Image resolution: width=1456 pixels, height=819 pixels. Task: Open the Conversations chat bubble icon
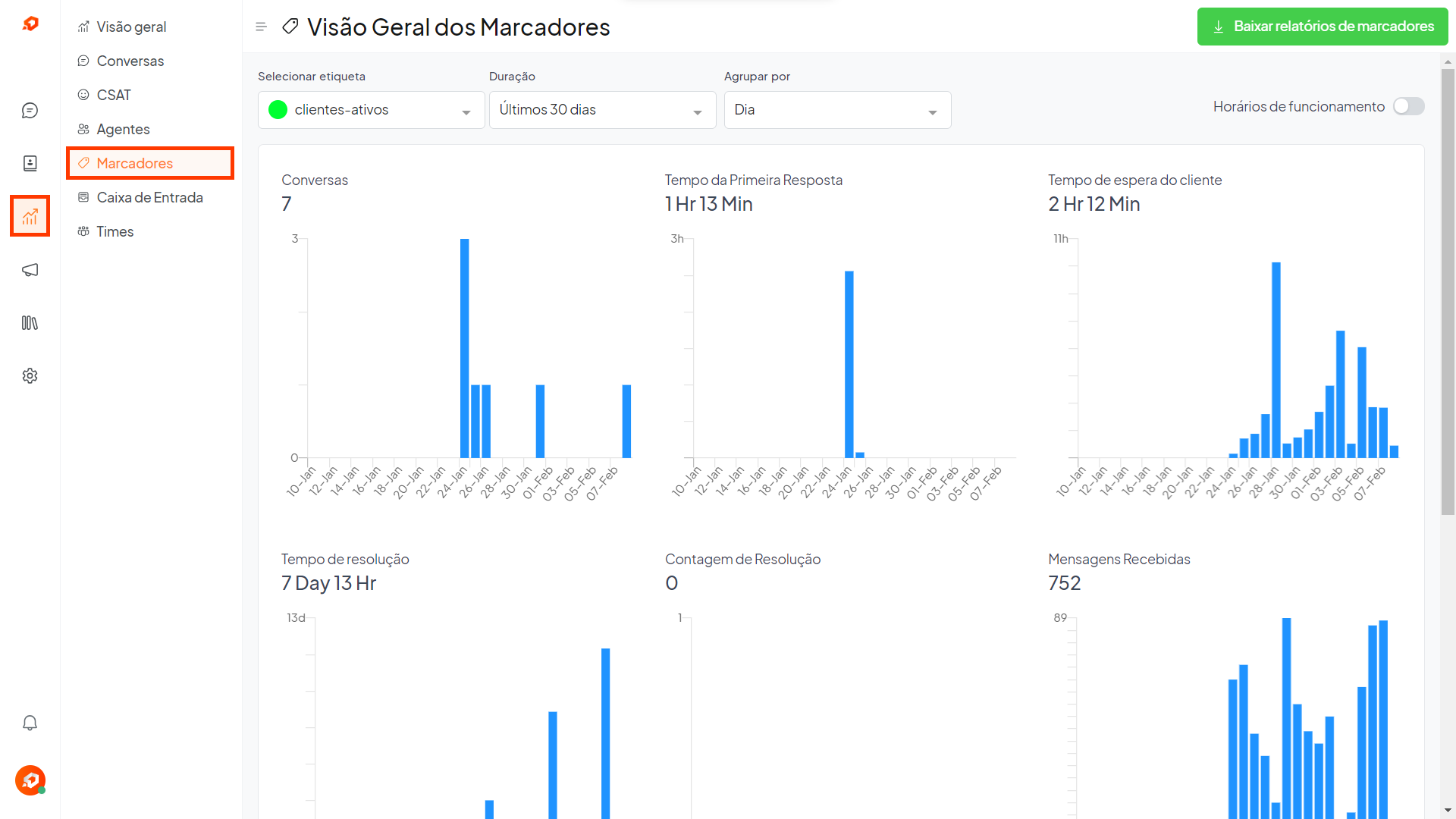[30, 111]
